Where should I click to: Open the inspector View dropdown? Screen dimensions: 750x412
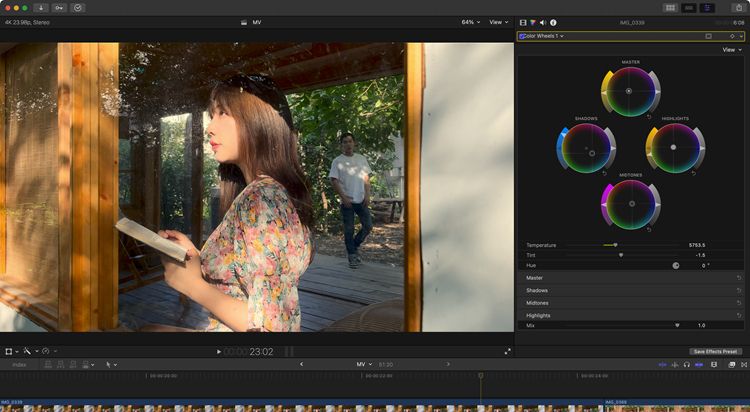point(732,50)
